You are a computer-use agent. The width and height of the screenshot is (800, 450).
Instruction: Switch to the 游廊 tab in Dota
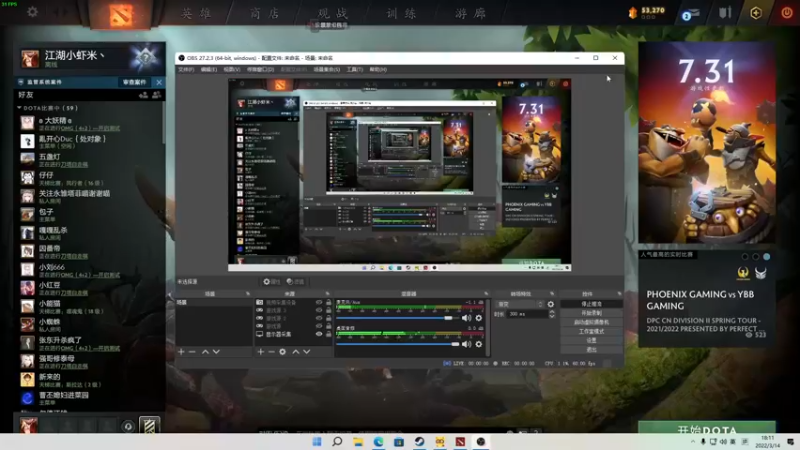tap(470, 14)
